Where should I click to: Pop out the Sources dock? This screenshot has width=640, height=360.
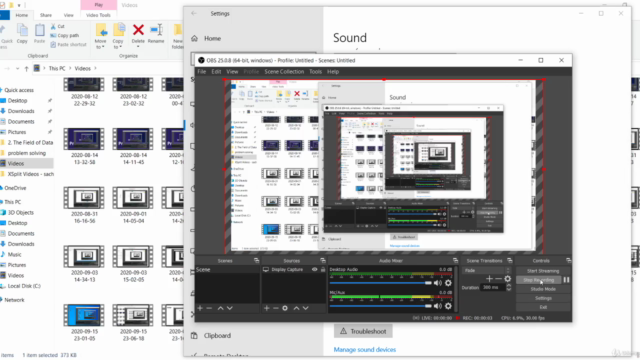[323, 260]
